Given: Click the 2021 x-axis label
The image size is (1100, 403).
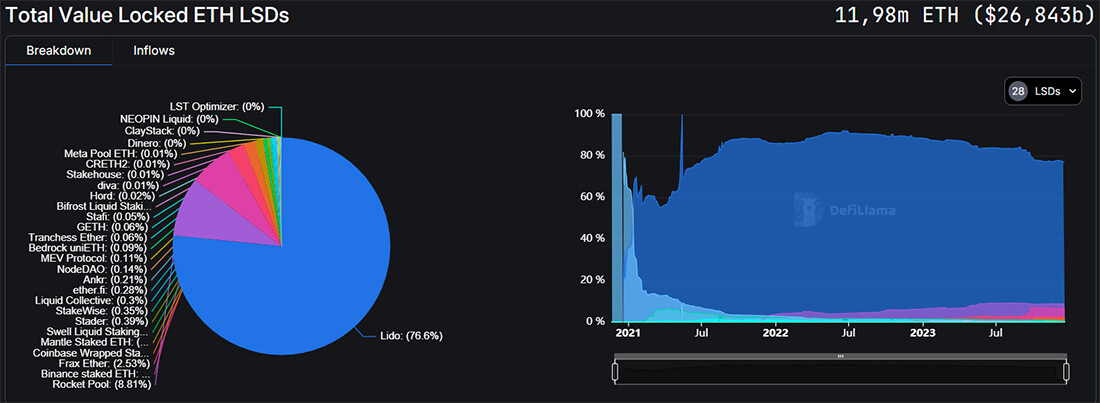Looking at the screenshot, I should 626,333.
